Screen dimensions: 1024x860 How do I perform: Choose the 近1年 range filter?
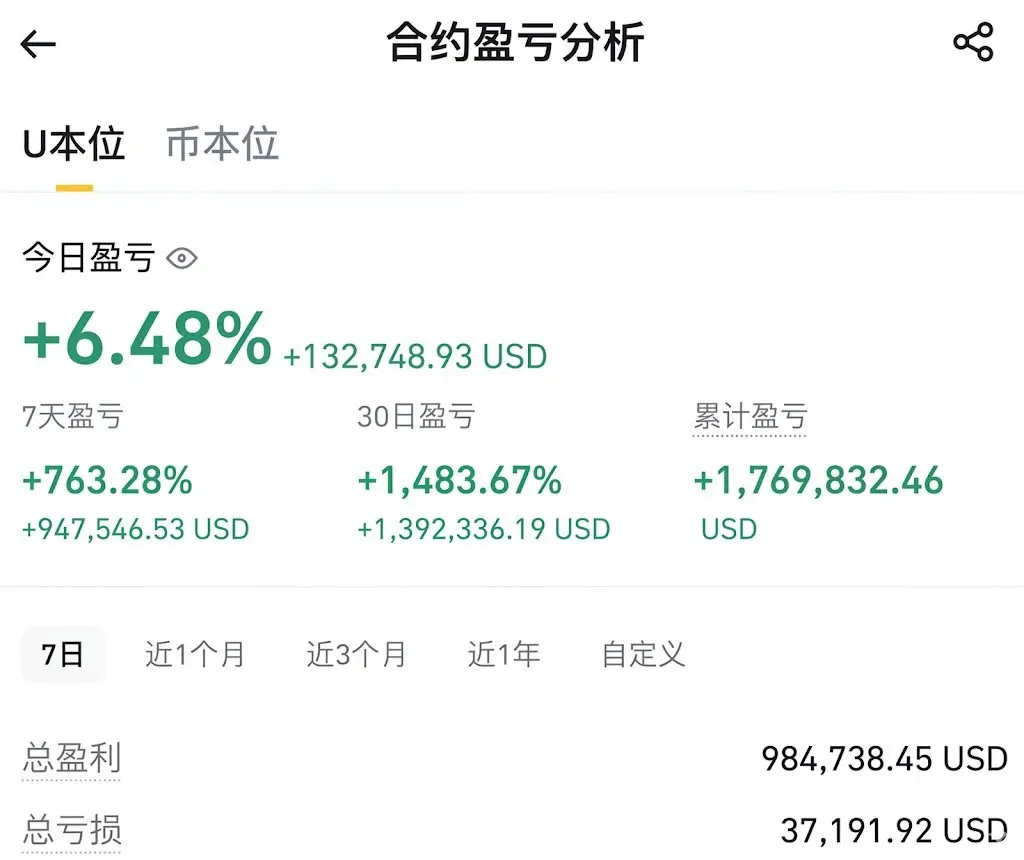[504, 654]
